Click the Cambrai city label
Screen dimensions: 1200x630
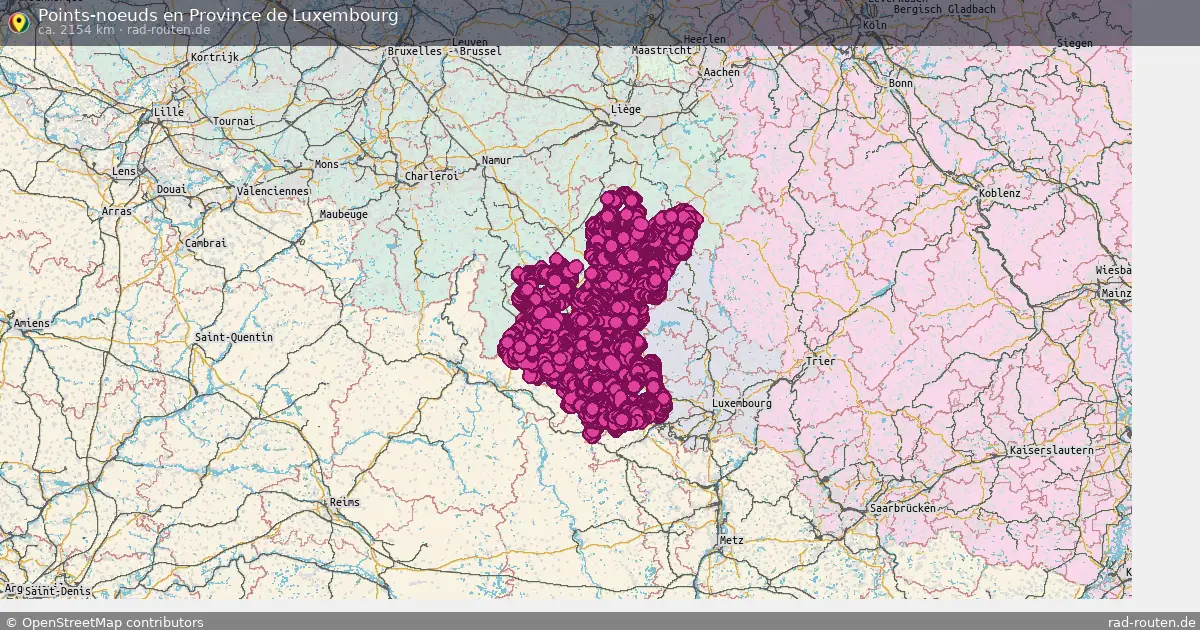(x=206, y=243)
